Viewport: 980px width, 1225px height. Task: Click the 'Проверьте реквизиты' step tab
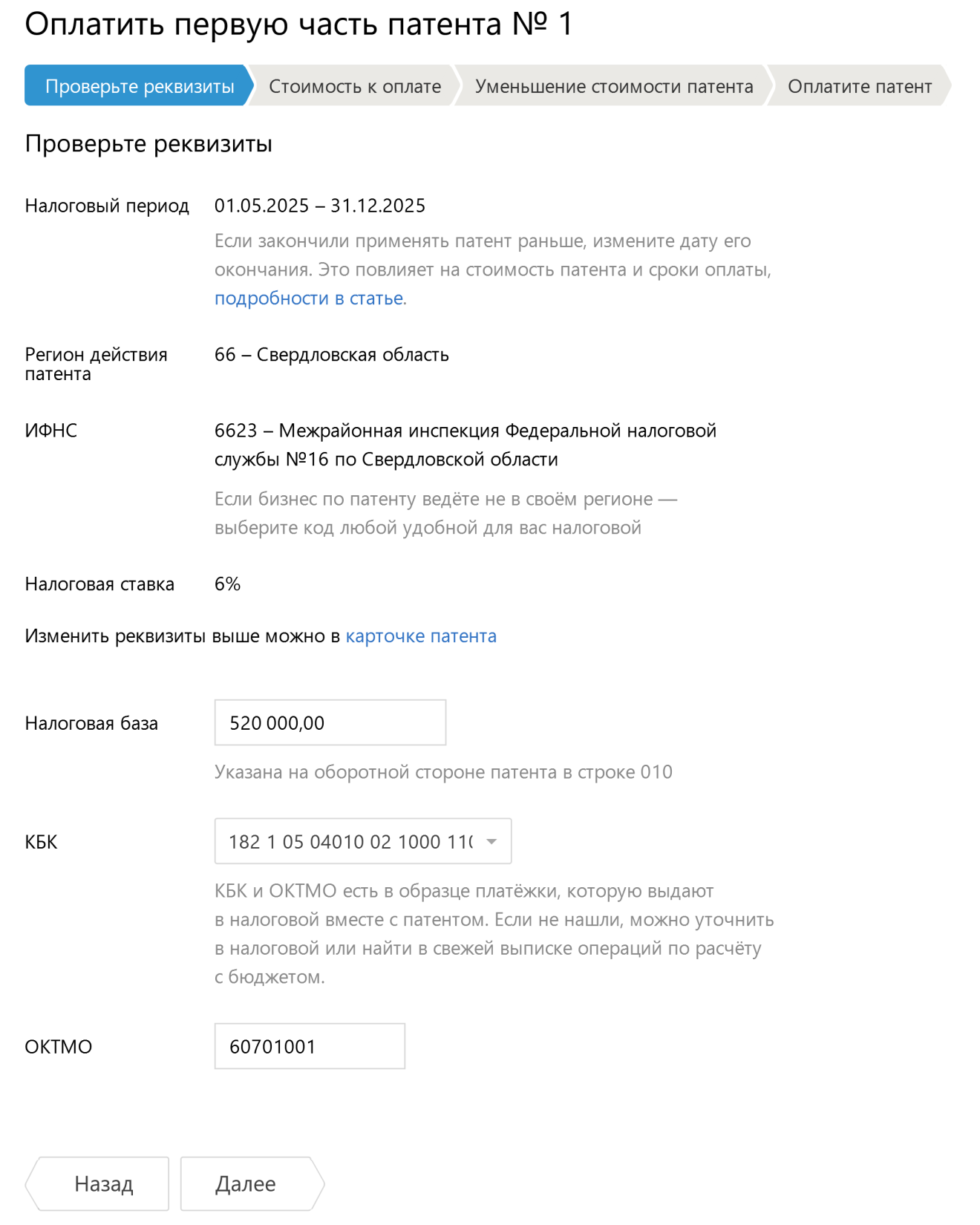pyautogui.click(x=139, y=86)
